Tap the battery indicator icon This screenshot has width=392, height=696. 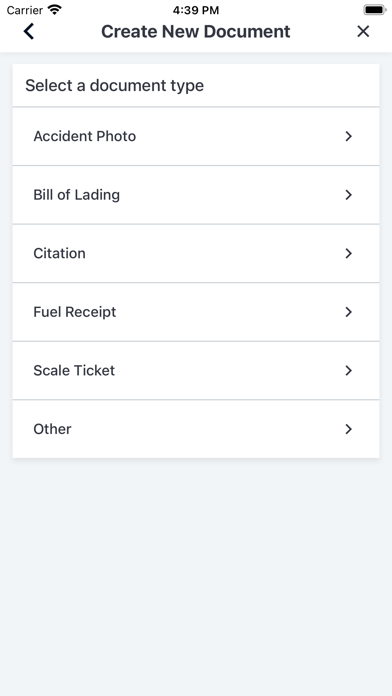[x=375, y=10]
